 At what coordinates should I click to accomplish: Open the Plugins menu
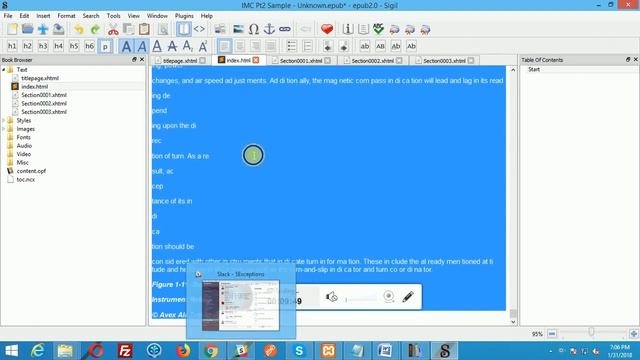click(x=184, y=16)
